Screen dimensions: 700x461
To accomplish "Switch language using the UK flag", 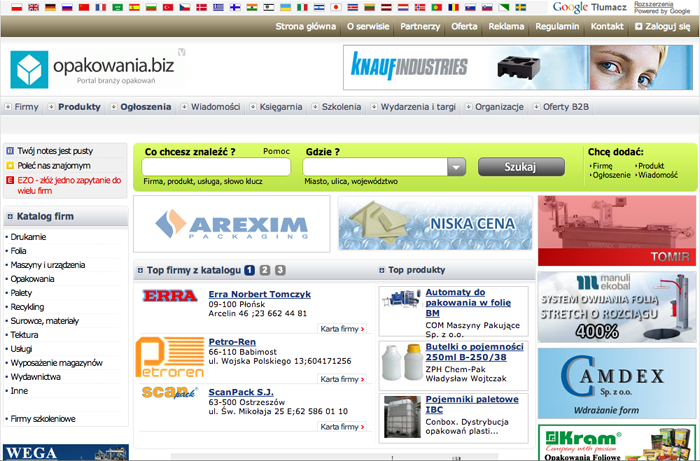I will click(x=33, y=7).
